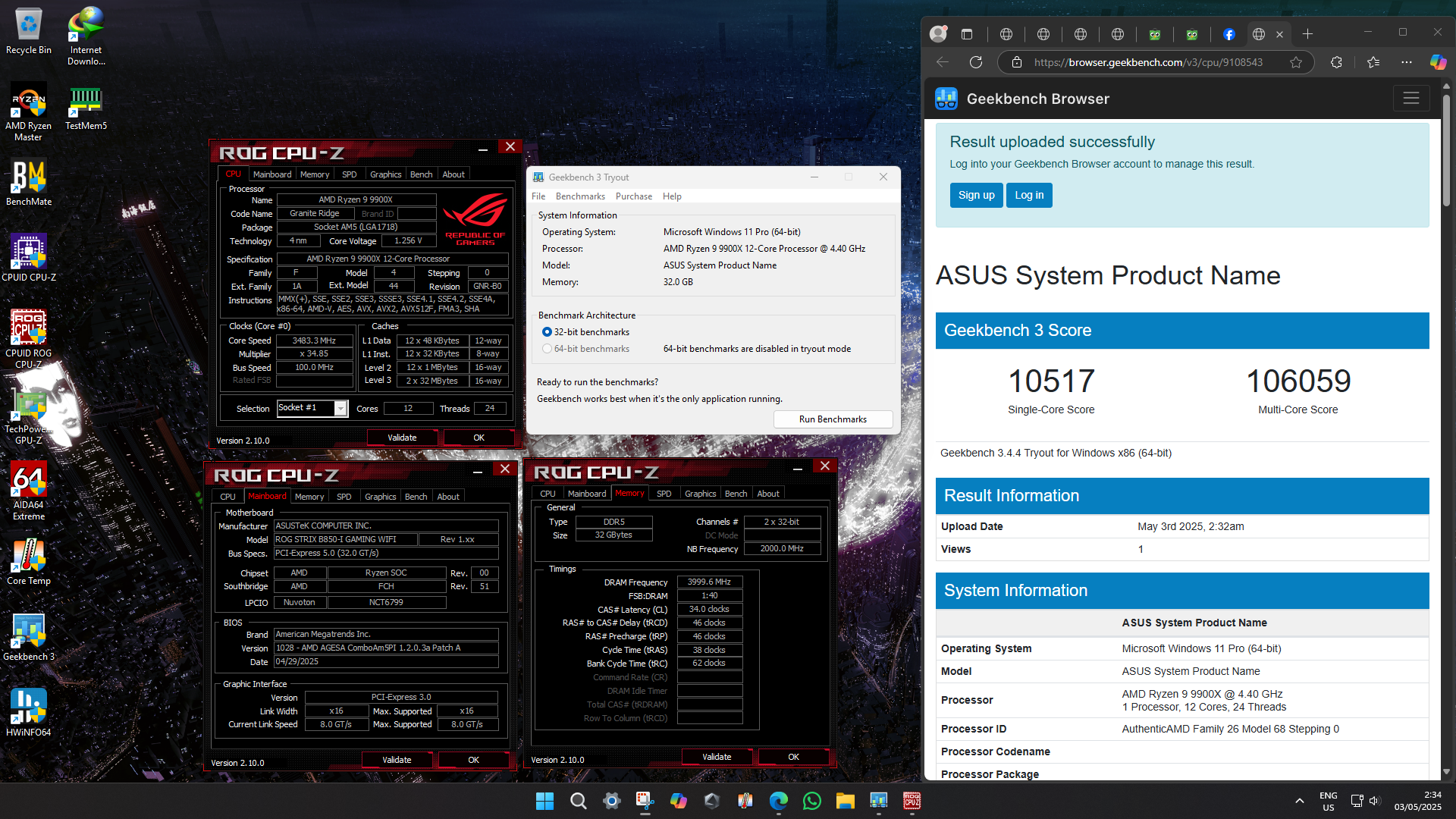Close the active browser tab
Screen dimensions: 1456x819
point(1280,34)
